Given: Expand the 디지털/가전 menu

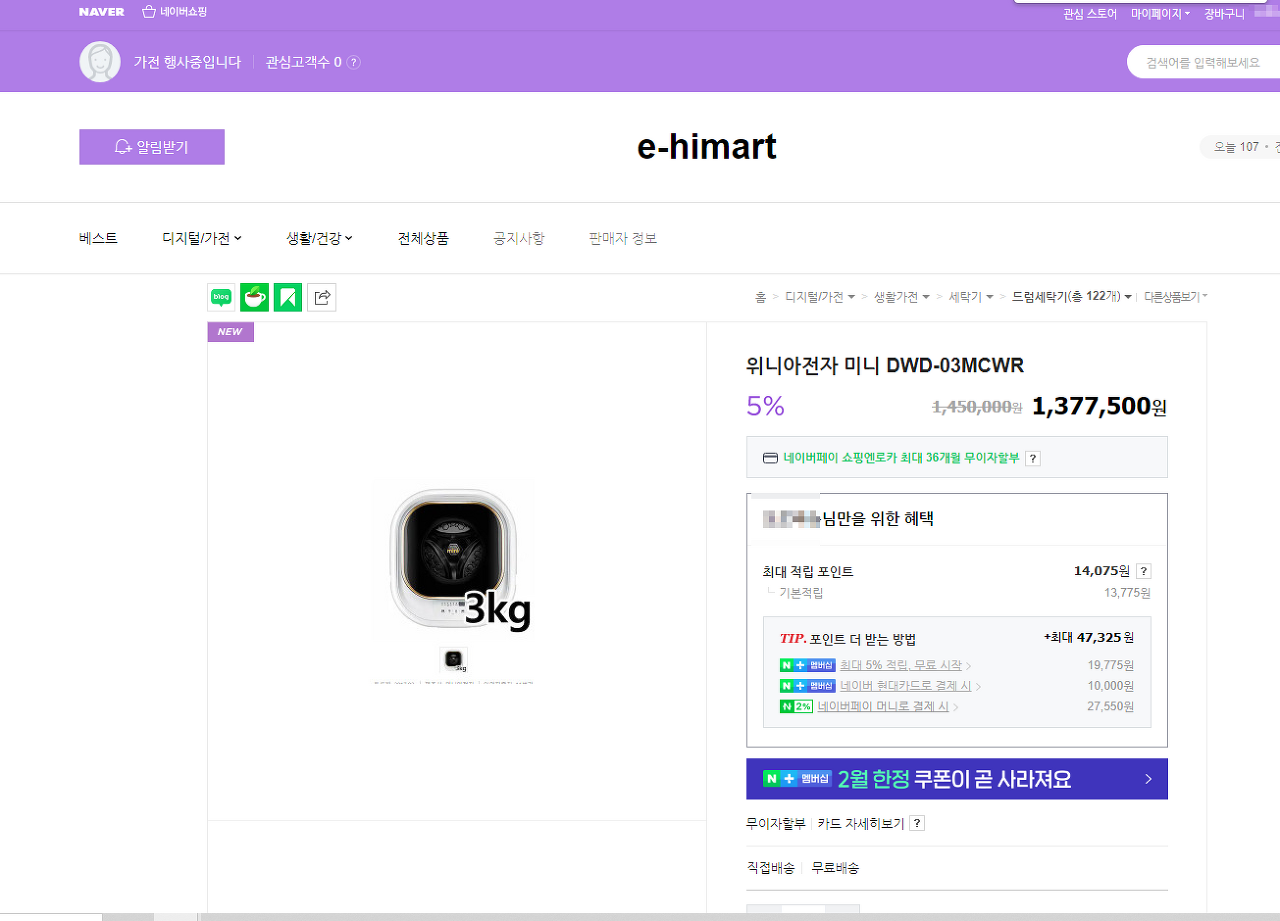Looking at the screenshot, I should tap(202, 238).
